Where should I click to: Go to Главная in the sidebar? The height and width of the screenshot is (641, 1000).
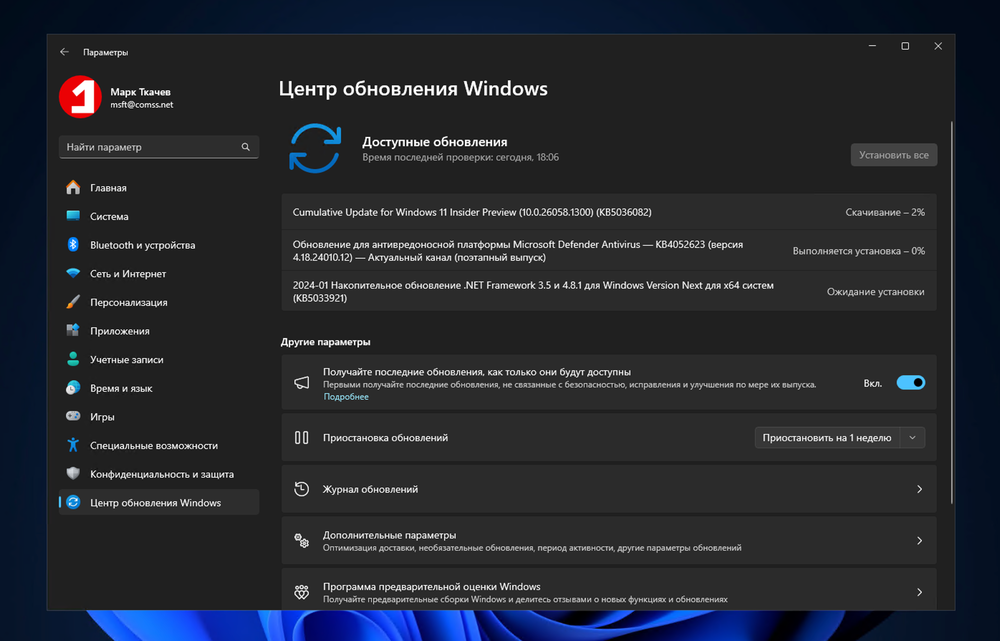coord(159,188)
